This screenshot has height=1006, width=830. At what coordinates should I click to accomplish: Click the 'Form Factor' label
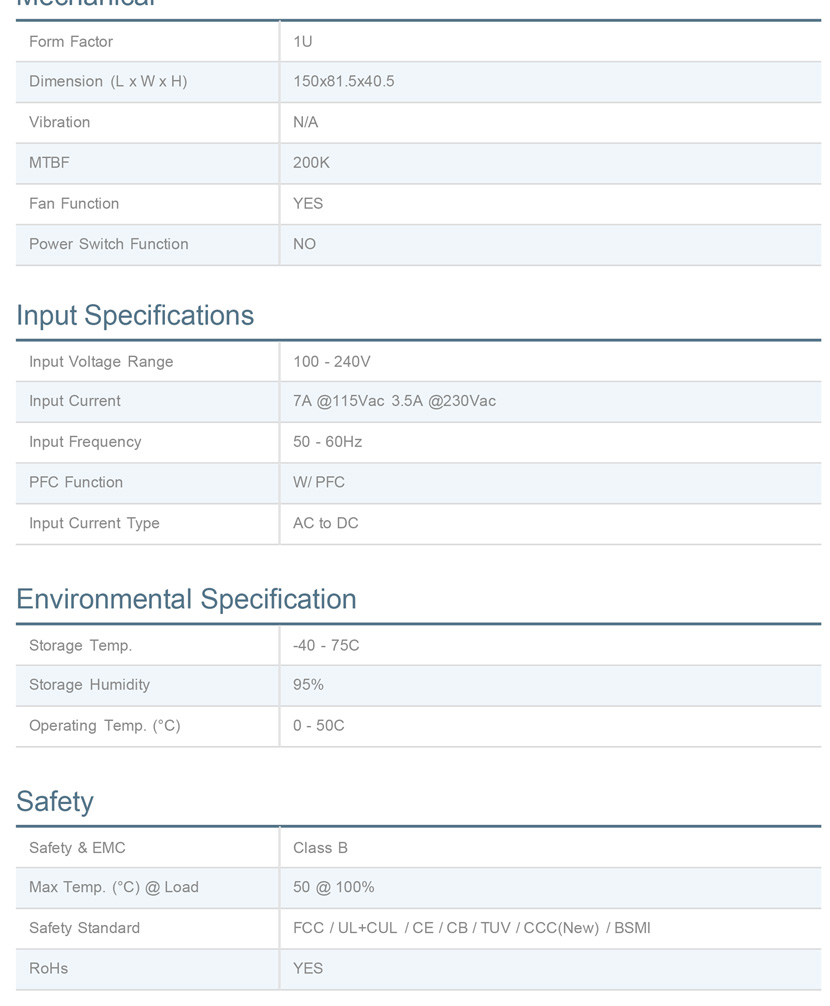[71, 42]
